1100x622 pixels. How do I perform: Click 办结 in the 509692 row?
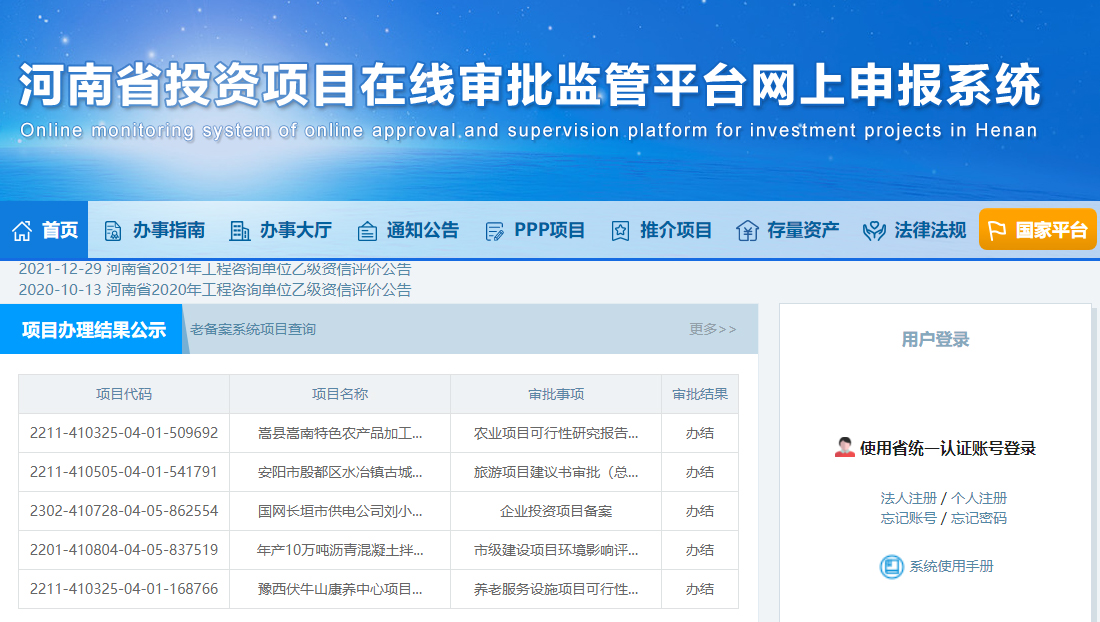pos(699,433)
